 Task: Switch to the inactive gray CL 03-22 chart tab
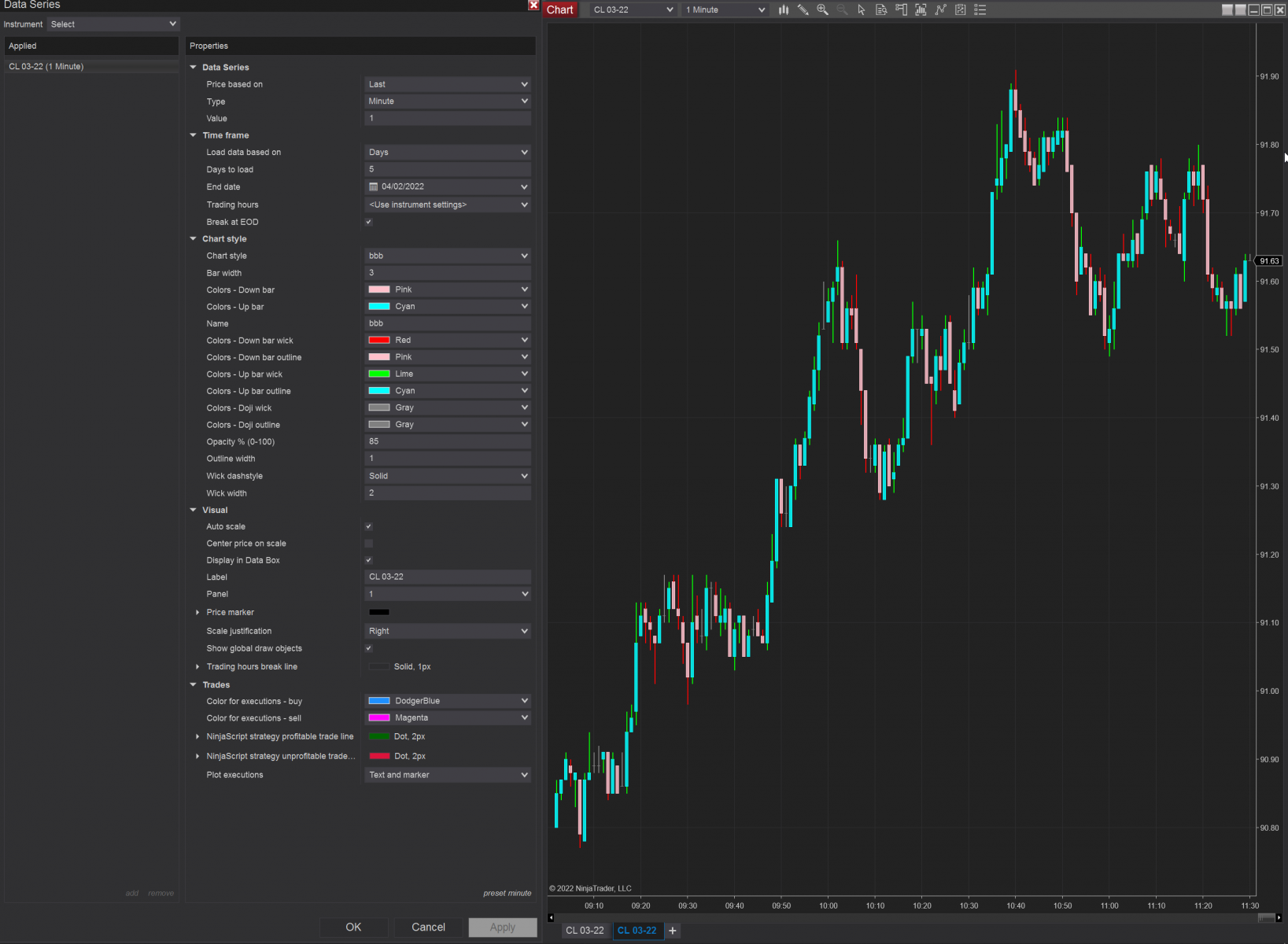coord(585,931)
